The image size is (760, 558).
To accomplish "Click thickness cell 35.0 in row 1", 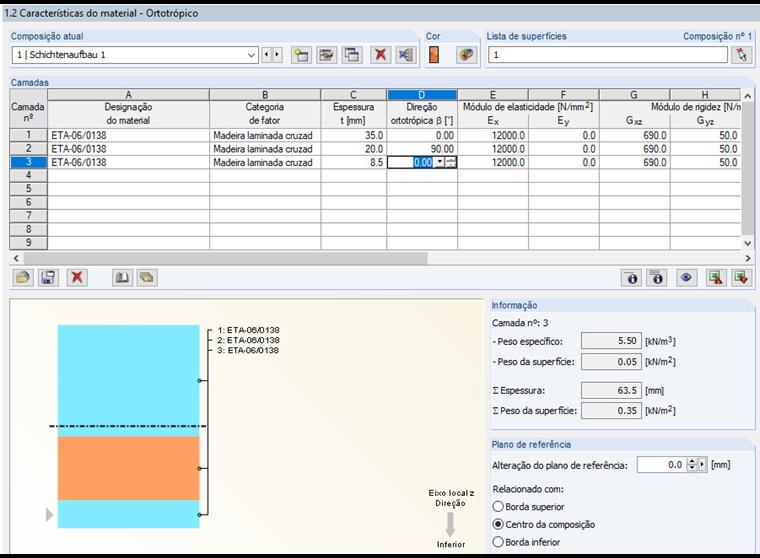I will click(x=354, y=135).
